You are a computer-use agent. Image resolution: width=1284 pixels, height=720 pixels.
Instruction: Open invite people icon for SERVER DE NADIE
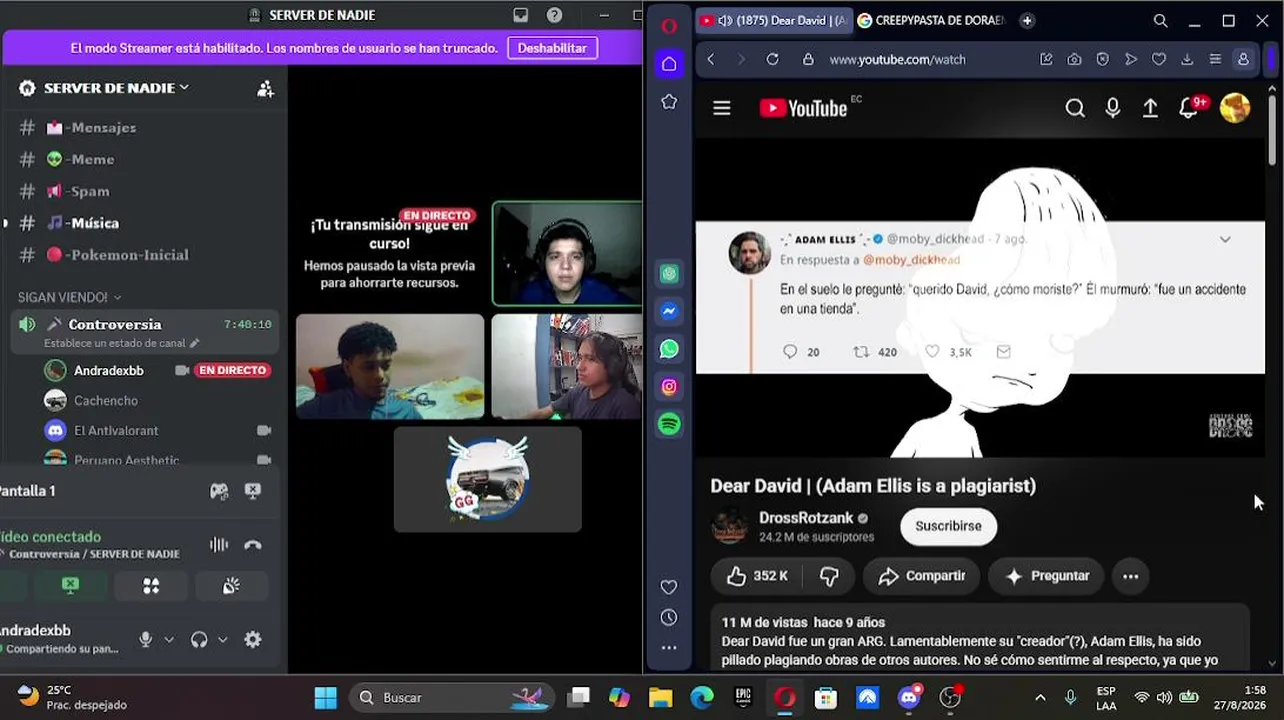[265, 88]
